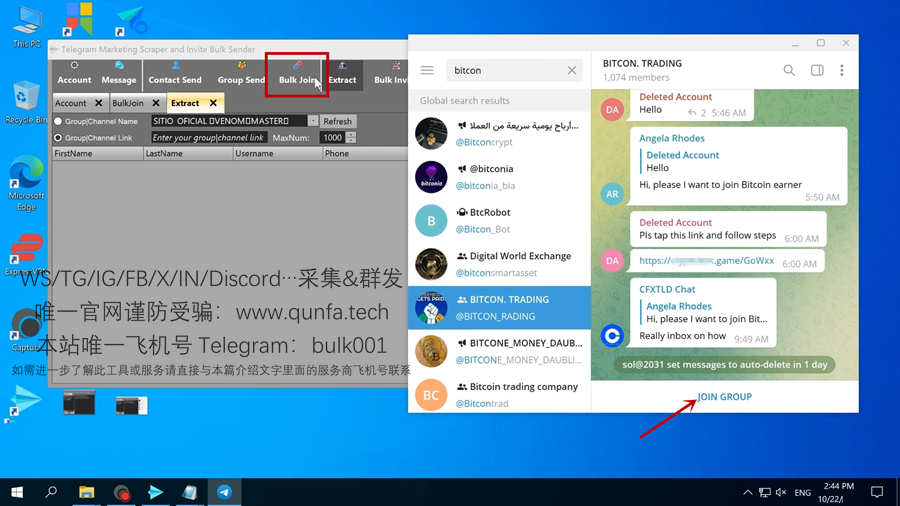Click the Telegram icon in the taskbar
Image resolution: width=900 pixels, height=506 pixels.
(x=224, y=492)
